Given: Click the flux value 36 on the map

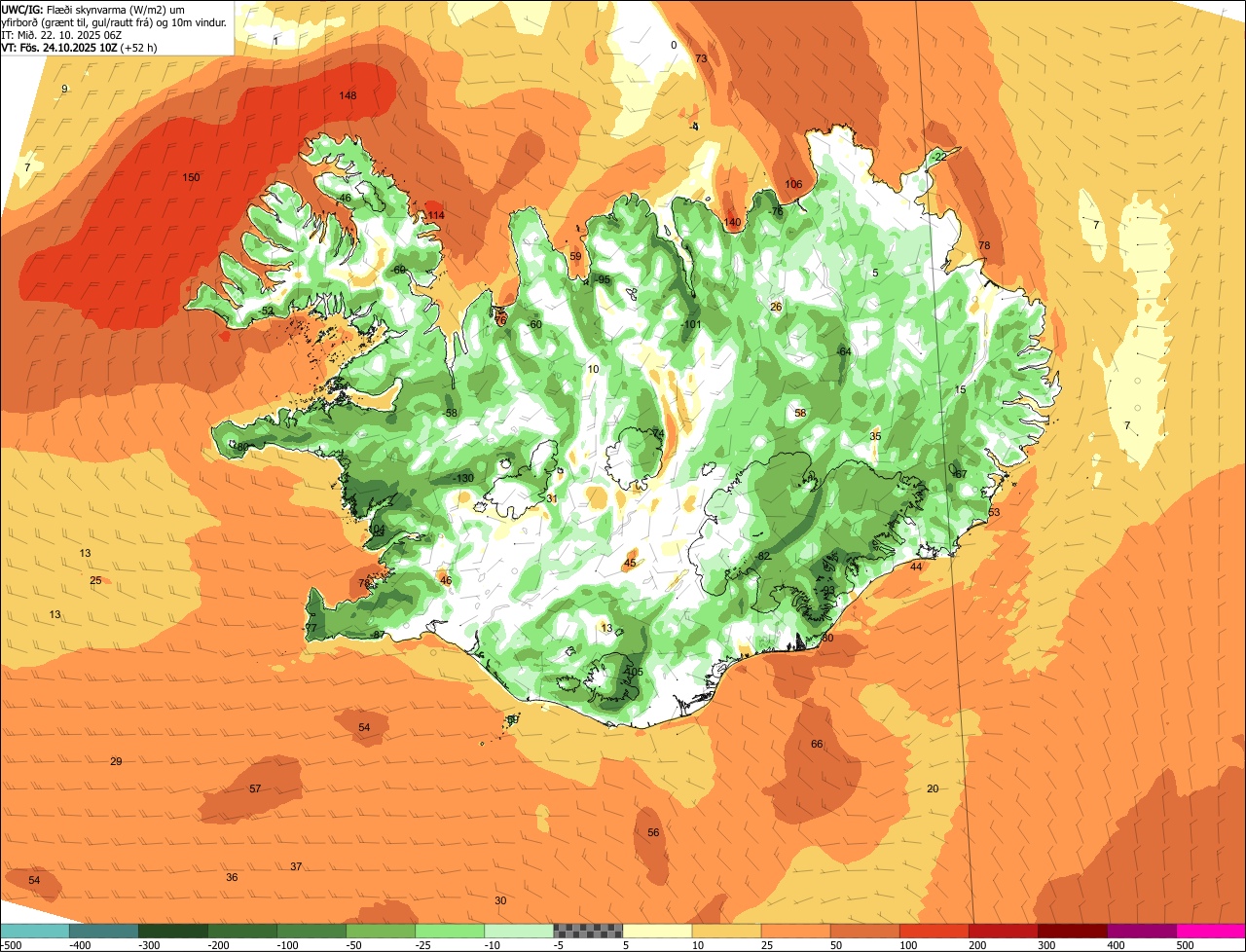Looking at the screenshot, I should coord(232,877).
